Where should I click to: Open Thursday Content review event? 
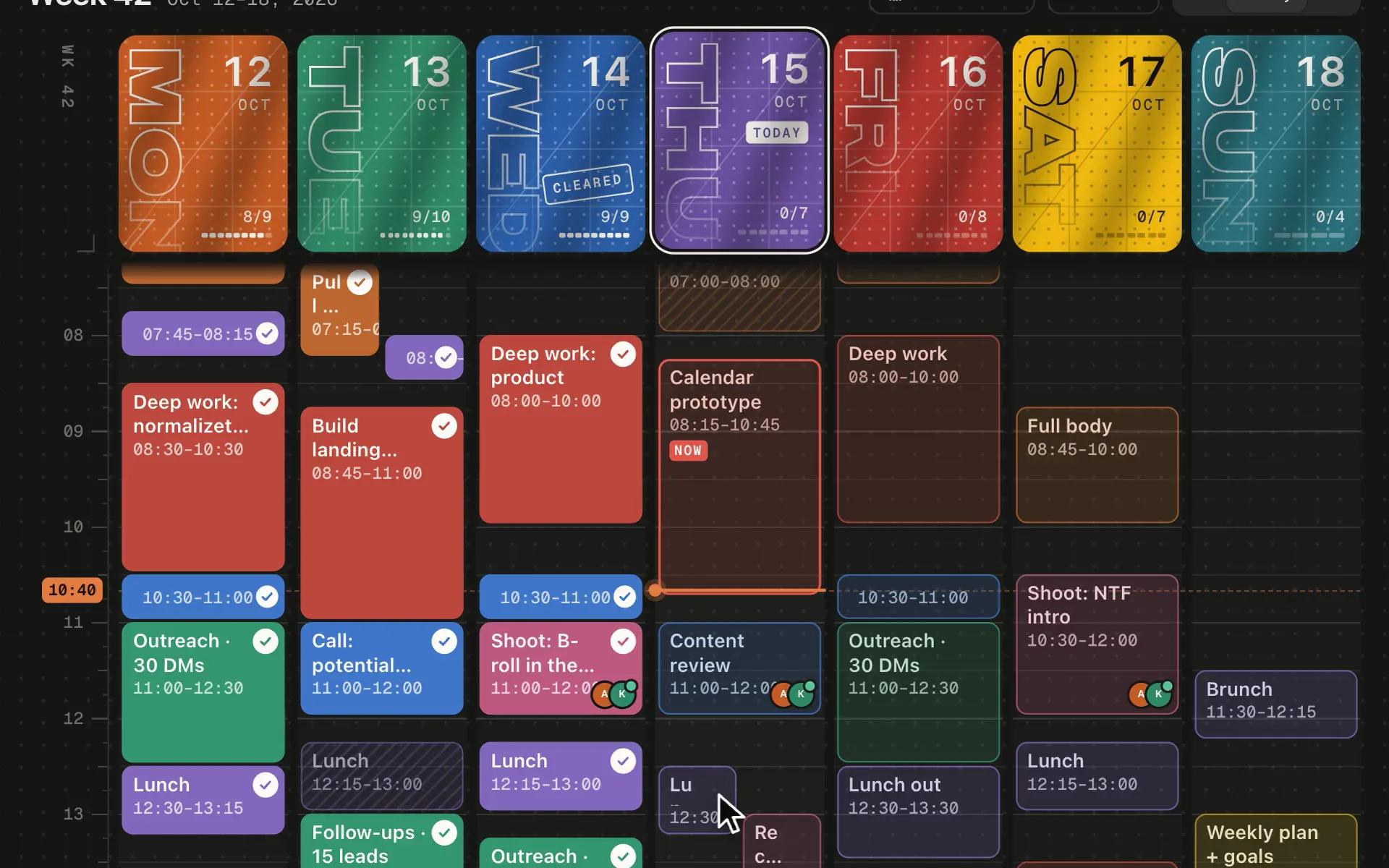coord(739,668)
